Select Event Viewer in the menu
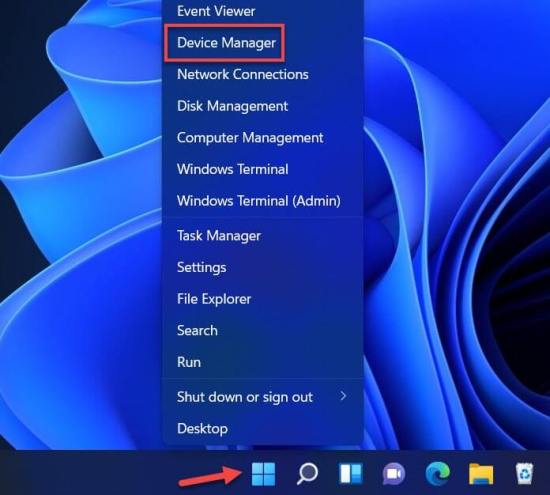The width and height of the screenshot is (550, 495). click(x=262, y=11)
